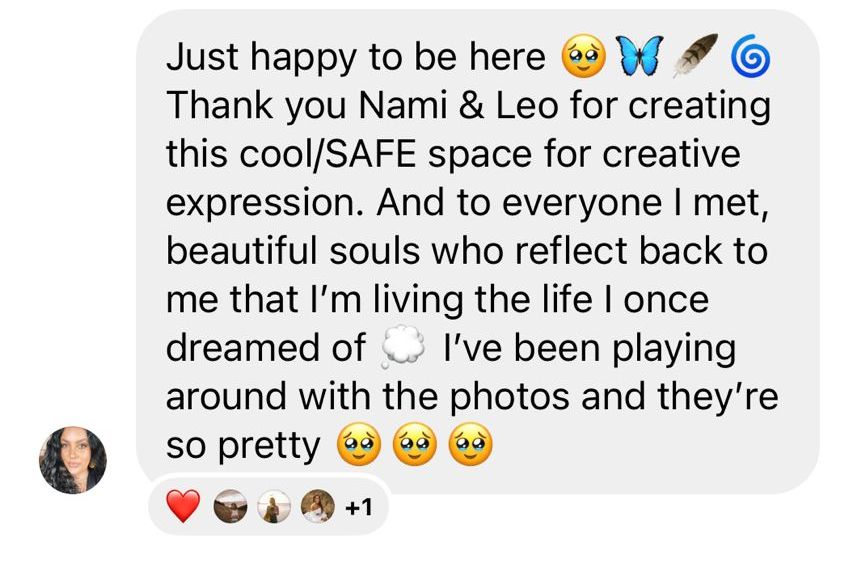The height and width of the screenshot is (564, 855).
Task: Click the middle teary emoji after 'so pretty'
Action: 414,444
